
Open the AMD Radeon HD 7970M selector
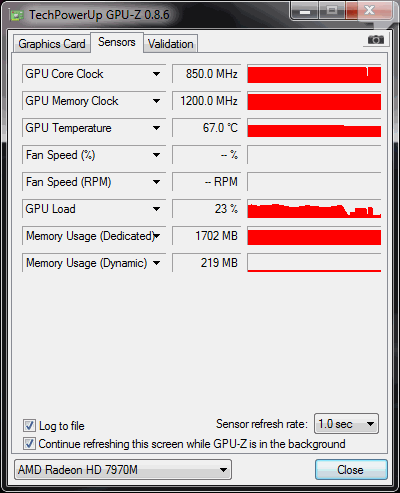tap(123, 470)
